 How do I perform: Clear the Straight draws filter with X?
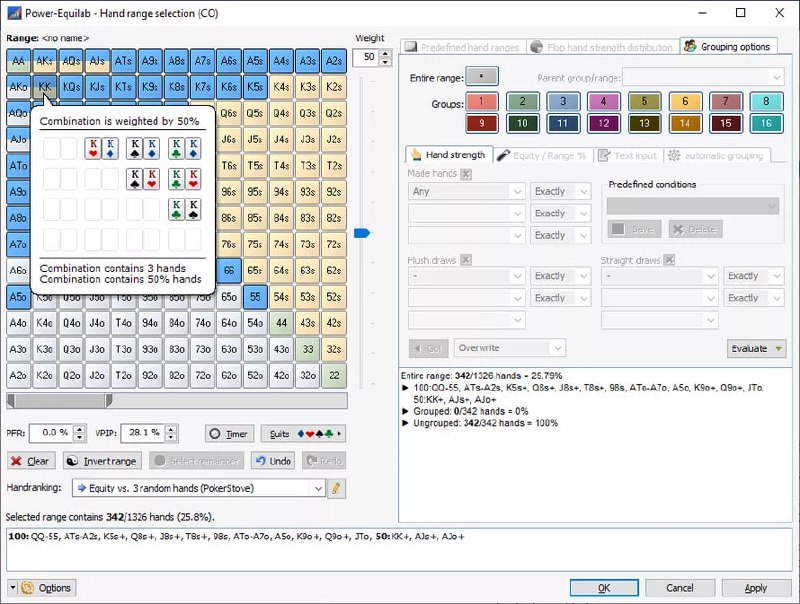tap(669, 260)
